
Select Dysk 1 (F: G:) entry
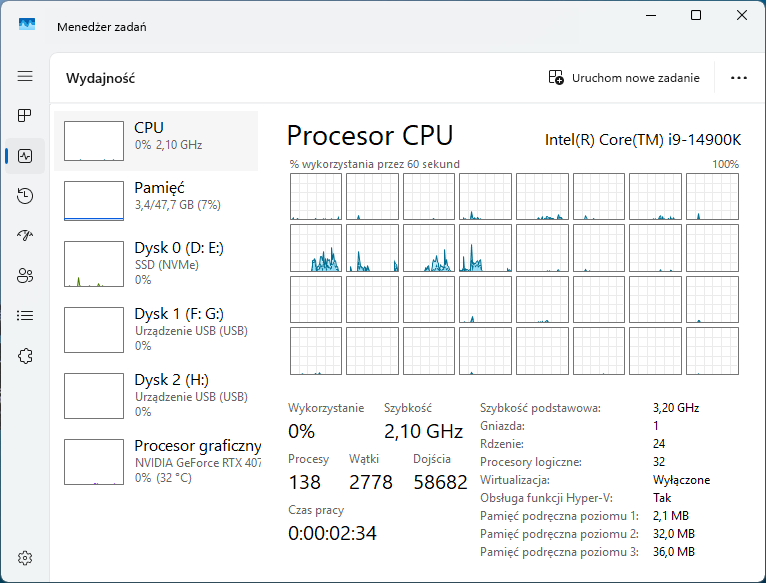click(x=156, y=330)
